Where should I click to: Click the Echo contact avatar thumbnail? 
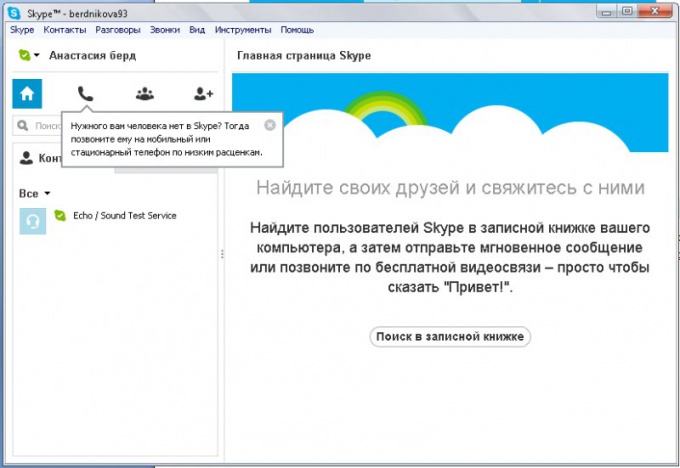coord(33,221)
